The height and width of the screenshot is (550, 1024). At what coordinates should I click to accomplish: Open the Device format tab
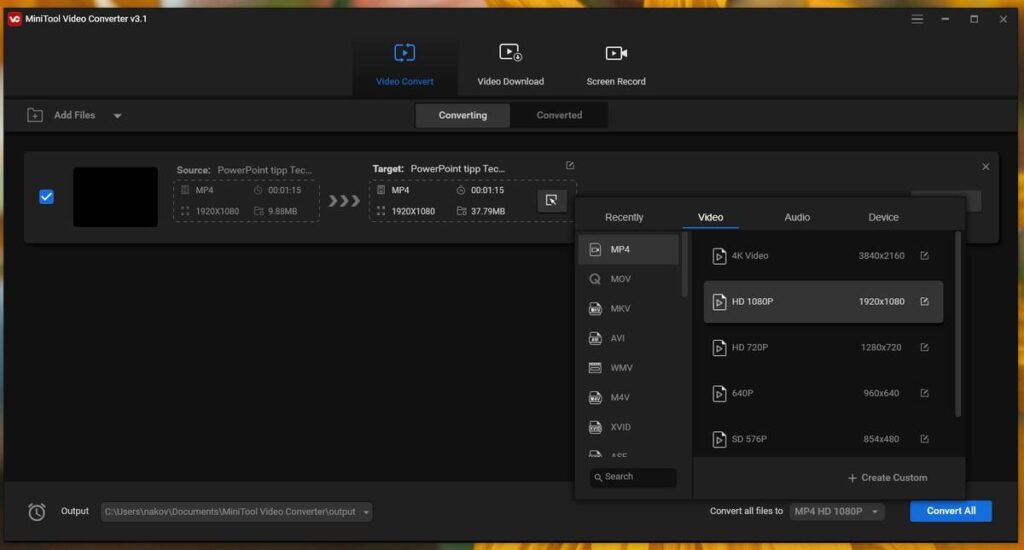(x=883, y=217)
